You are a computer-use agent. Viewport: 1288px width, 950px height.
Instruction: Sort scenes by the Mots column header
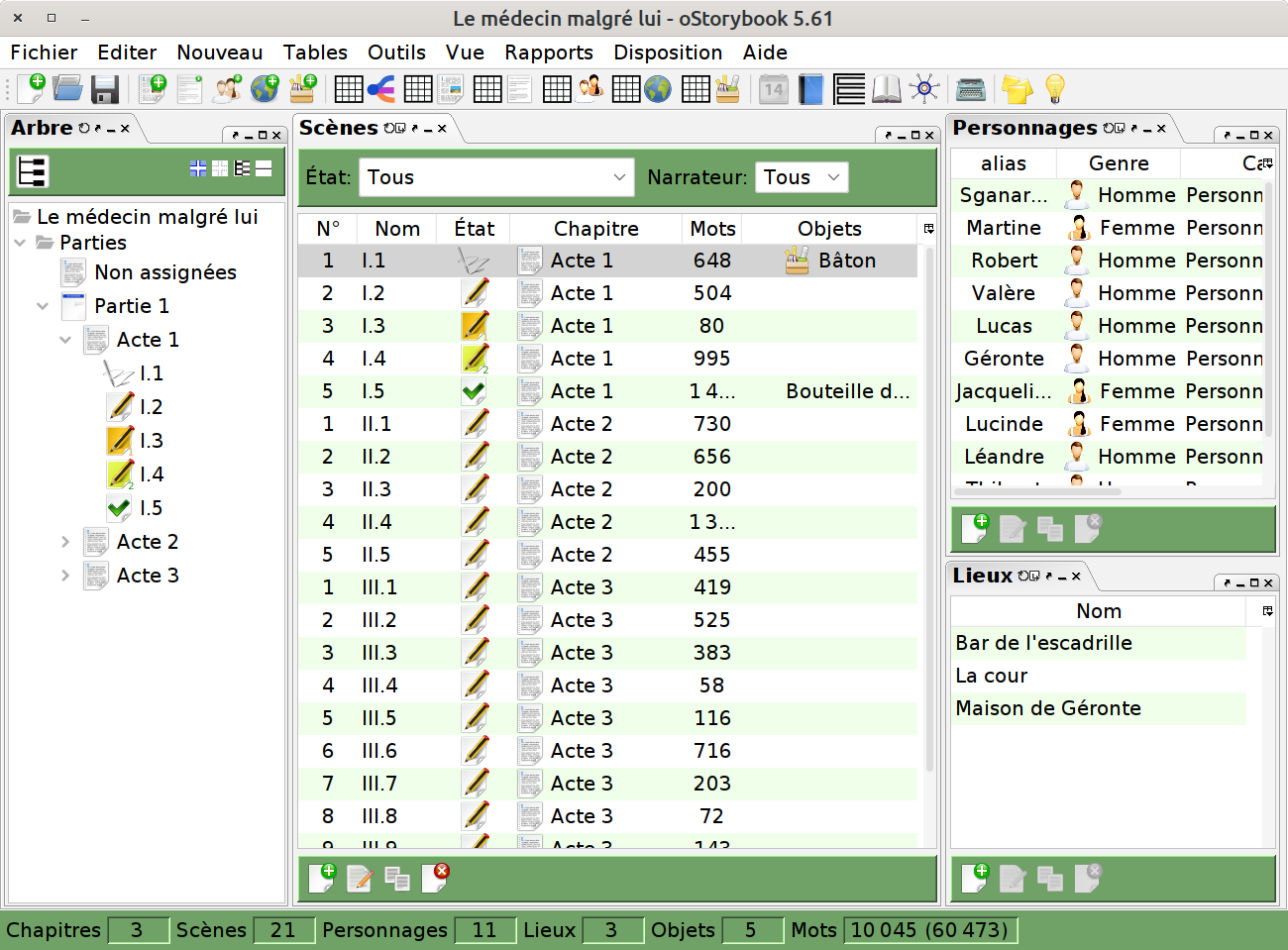click(712, 229)
